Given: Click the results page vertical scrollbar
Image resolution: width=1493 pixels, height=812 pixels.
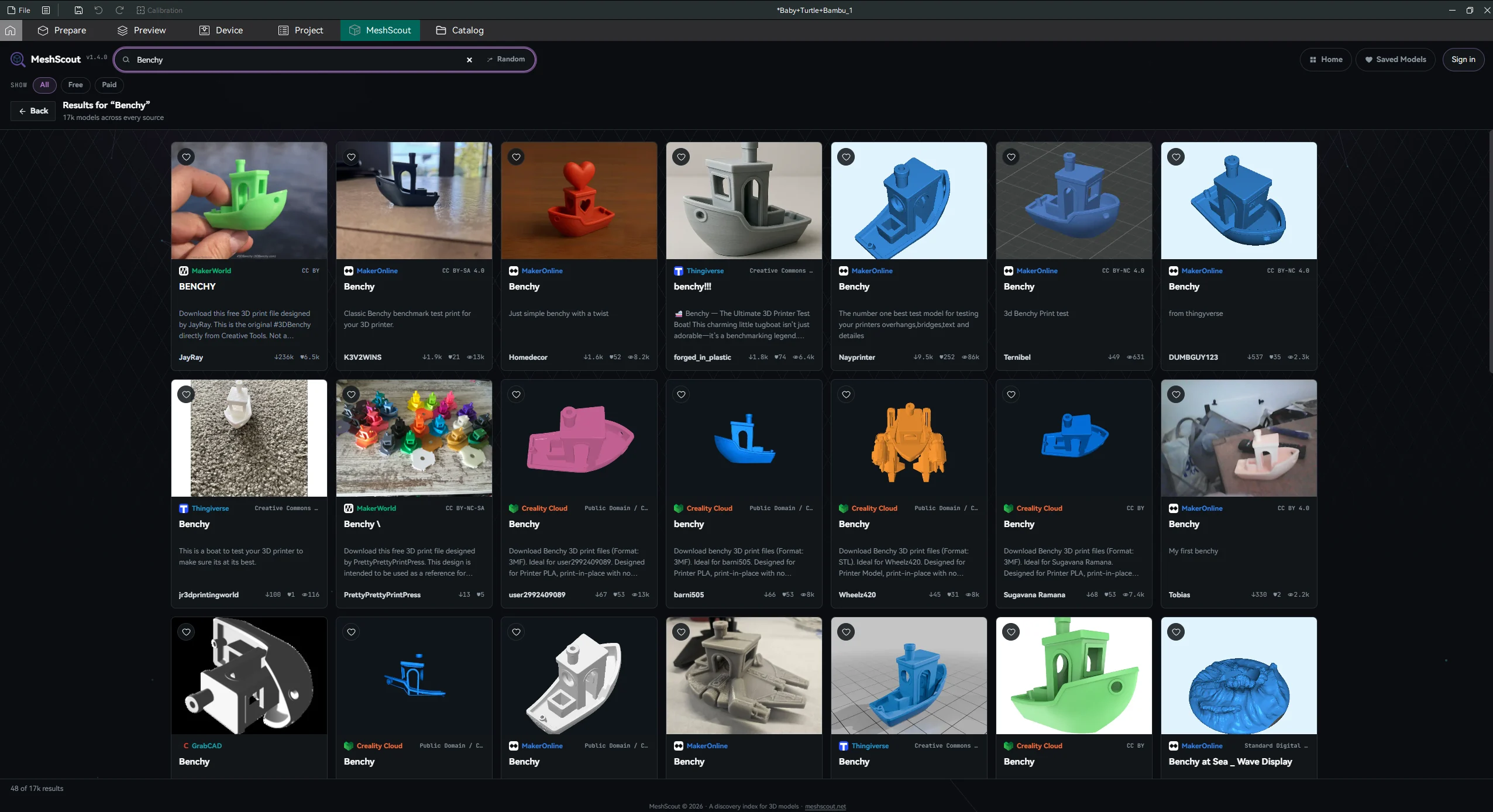Looking at the screenshot, I should pyautogui.click(x=1490, y=252).
